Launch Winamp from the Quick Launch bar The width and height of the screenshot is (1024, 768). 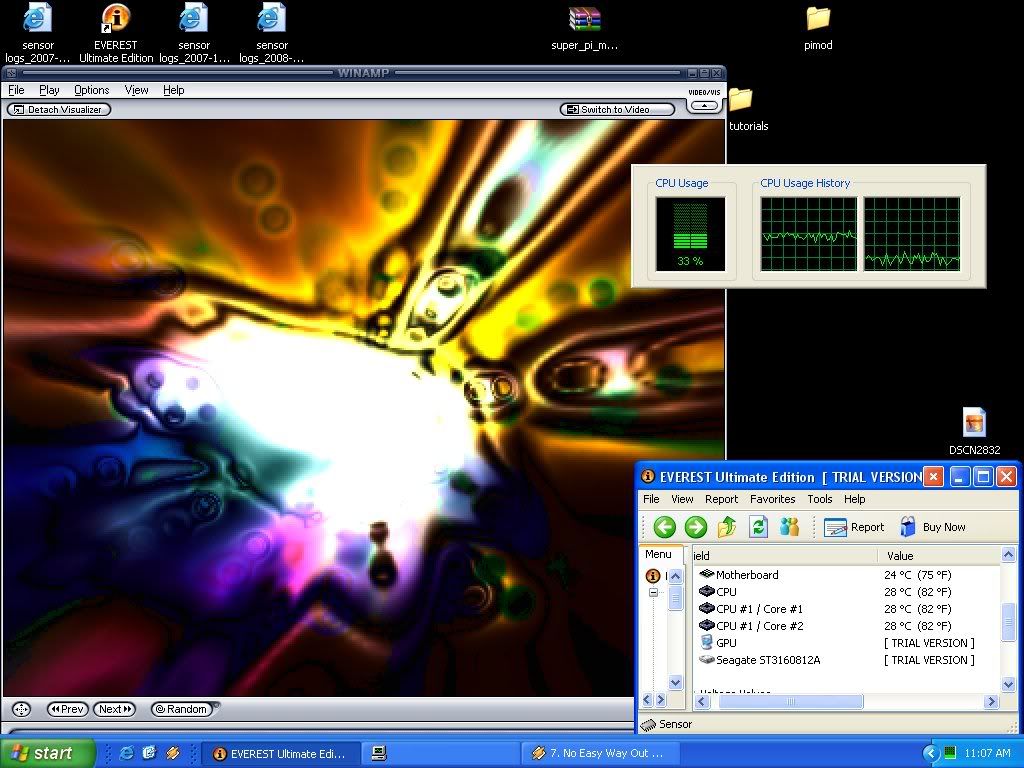[x=173, y=753]
